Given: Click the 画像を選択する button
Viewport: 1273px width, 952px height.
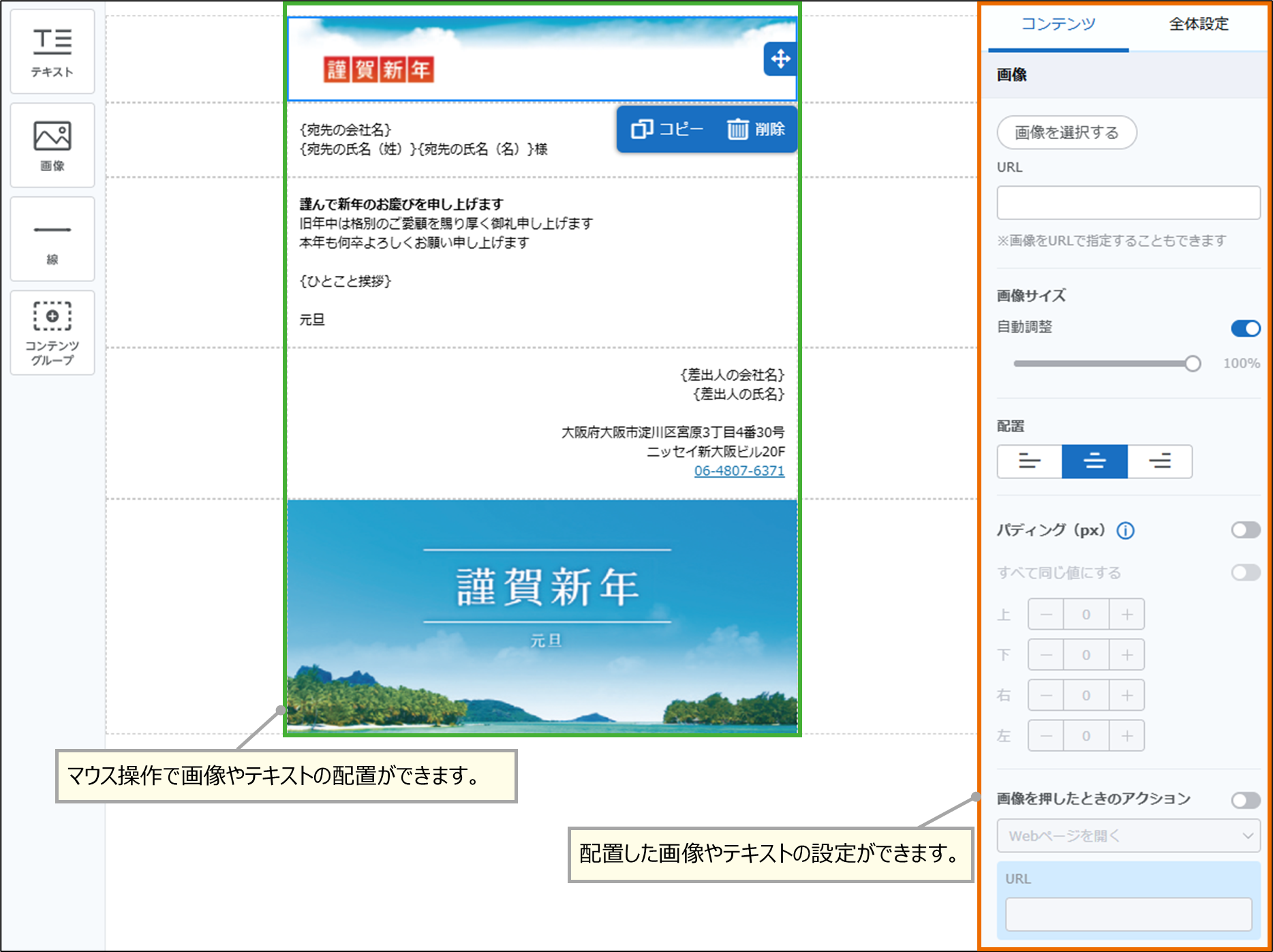Looking at the screenshot, I should tap(1067, 132).
